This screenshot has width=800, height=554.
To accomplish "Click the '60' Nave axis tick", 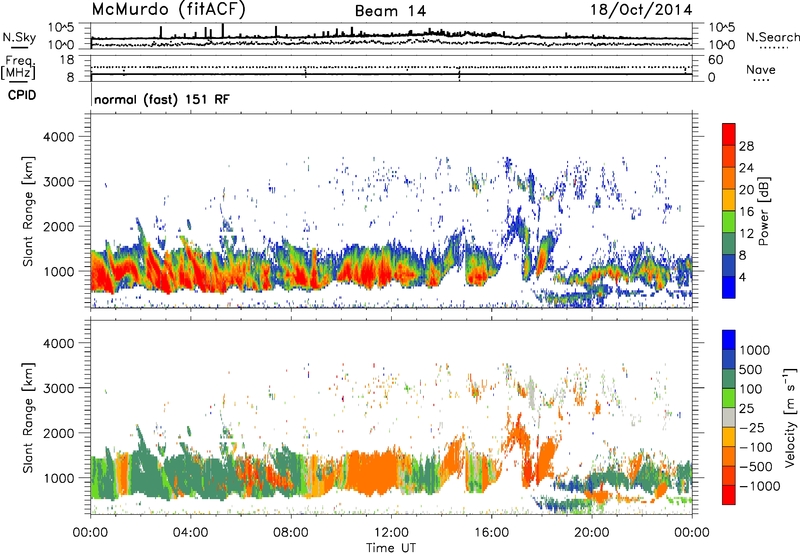I will tap(715, 60).
